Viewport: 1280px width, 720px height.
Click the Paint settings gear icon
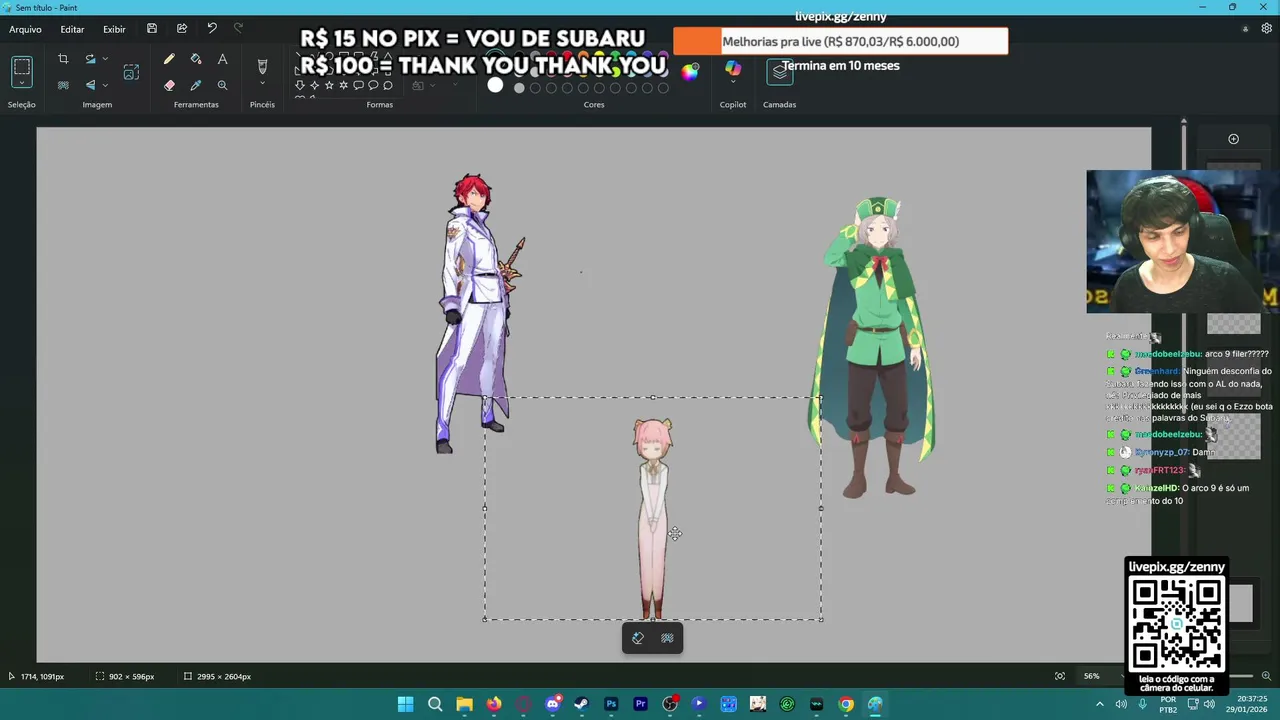pyautogui.click(x=1267, y=29)
